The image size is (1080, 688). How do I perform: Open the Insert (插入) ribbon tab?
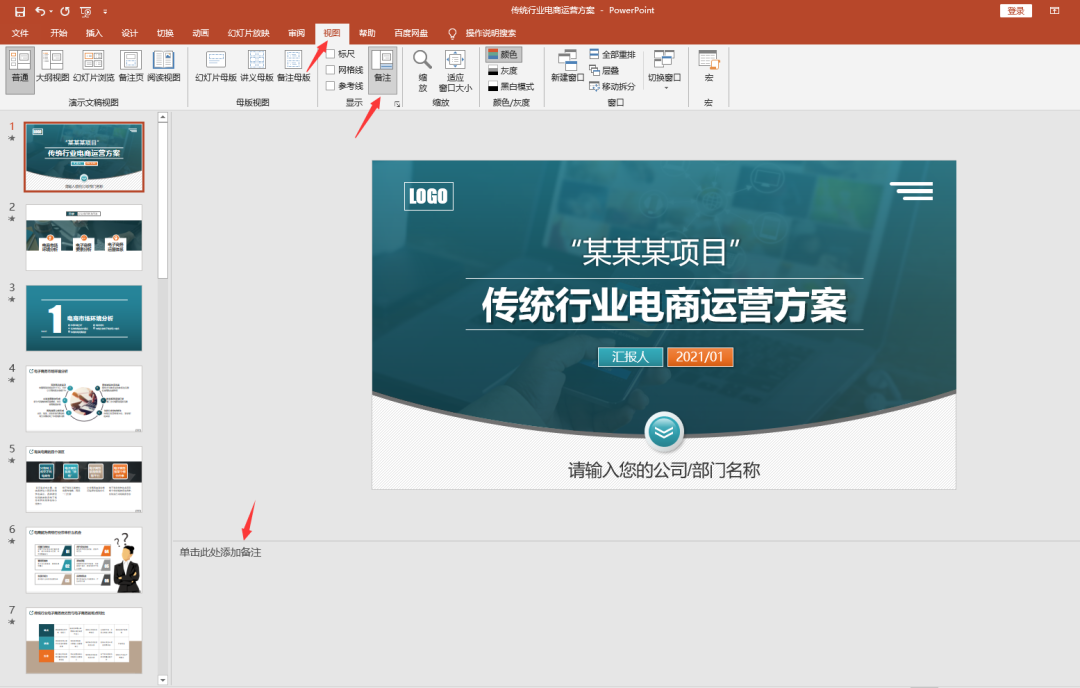tap(94, 33)
